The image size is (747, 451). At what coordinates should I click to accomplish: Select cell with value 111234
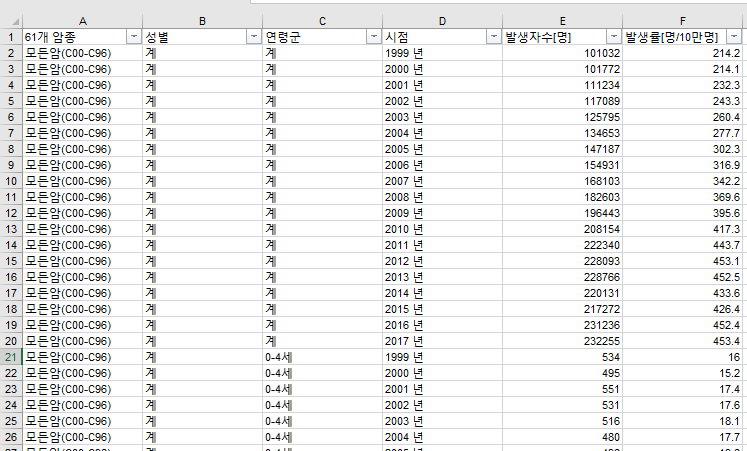pyautogui.click(x=563, y=85)
